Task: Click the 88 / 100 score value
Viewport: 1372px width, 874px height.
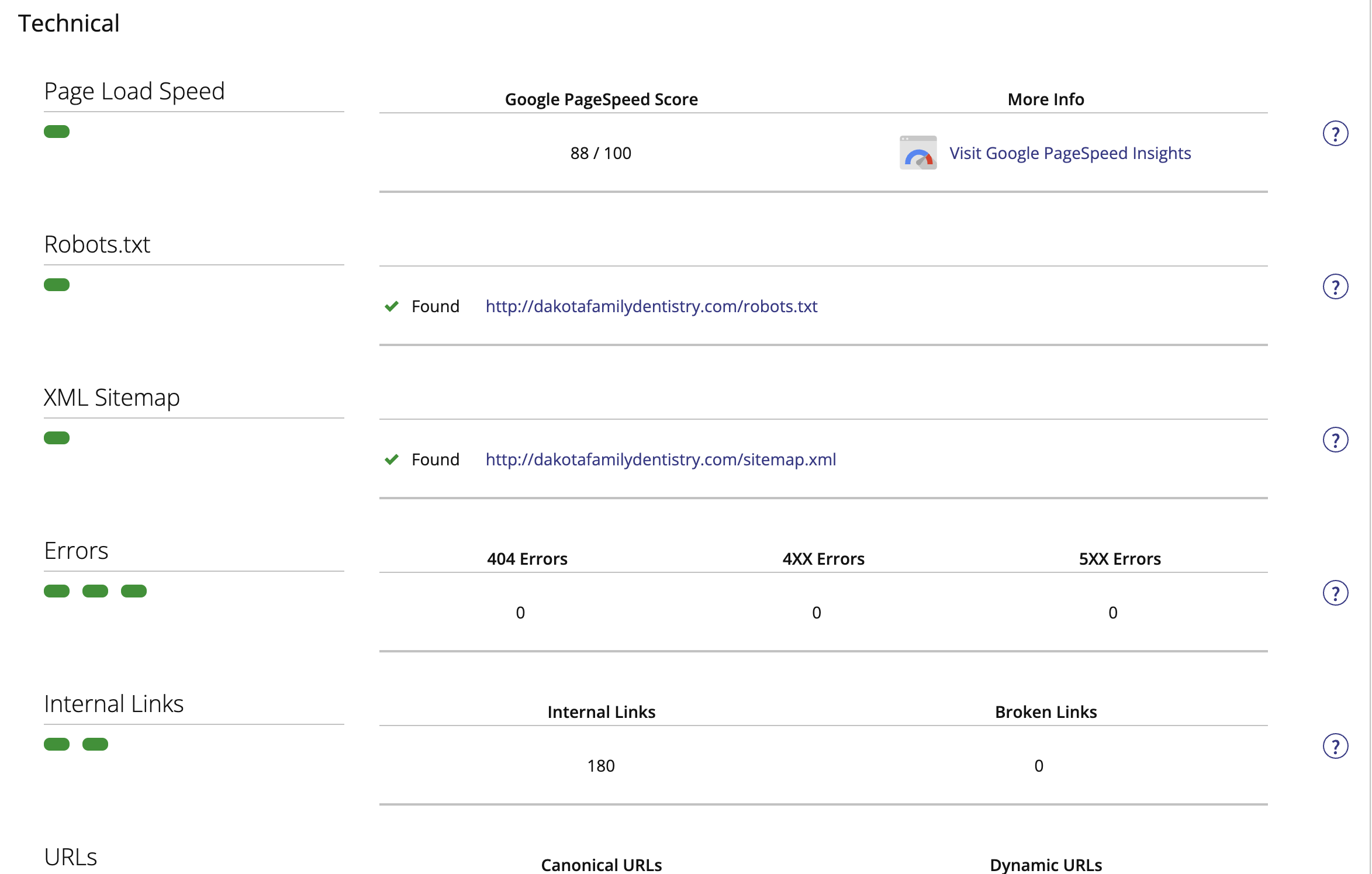Action: tap(601, 153)
